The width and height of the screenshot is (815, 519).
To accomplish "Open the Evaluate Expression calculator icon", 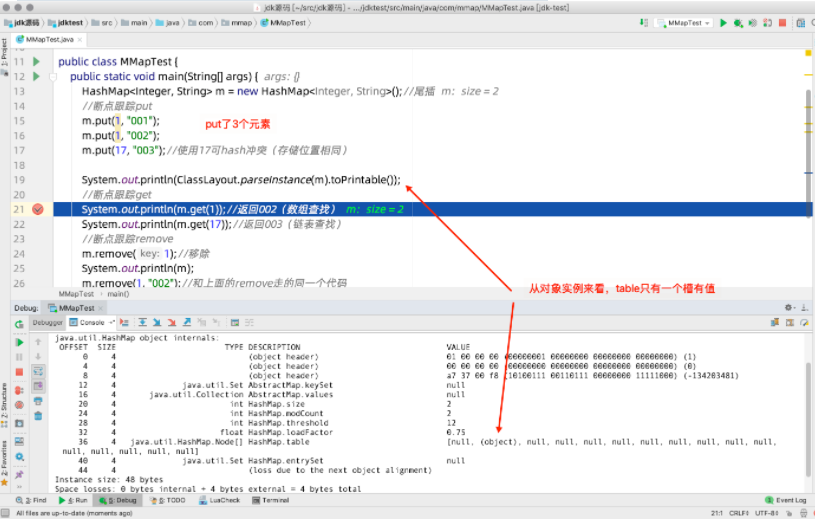I will pos(235,323).
